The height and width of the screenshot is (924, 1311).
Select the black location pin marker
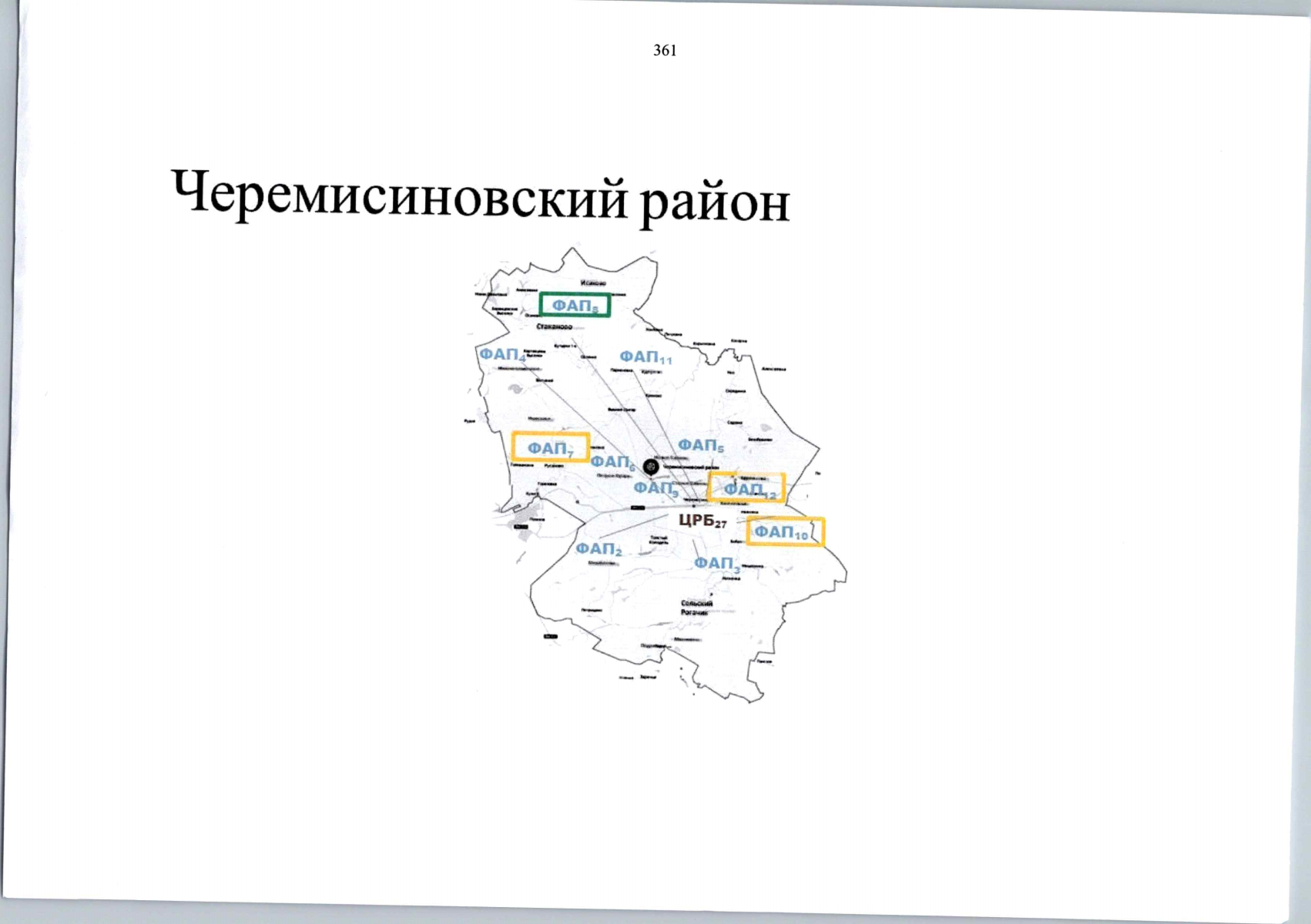pyautogui.click(x=650, y=467)
